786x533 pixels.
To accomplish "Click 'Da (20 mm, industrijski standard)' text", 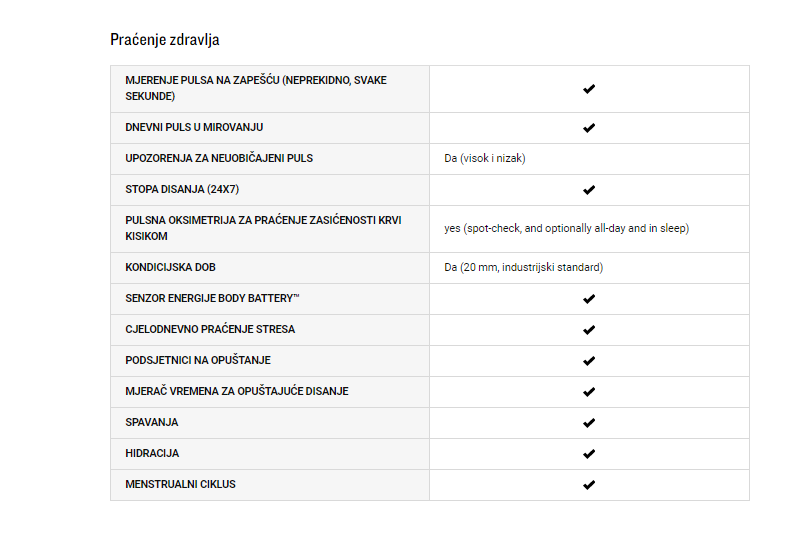I will click(524, 267).
